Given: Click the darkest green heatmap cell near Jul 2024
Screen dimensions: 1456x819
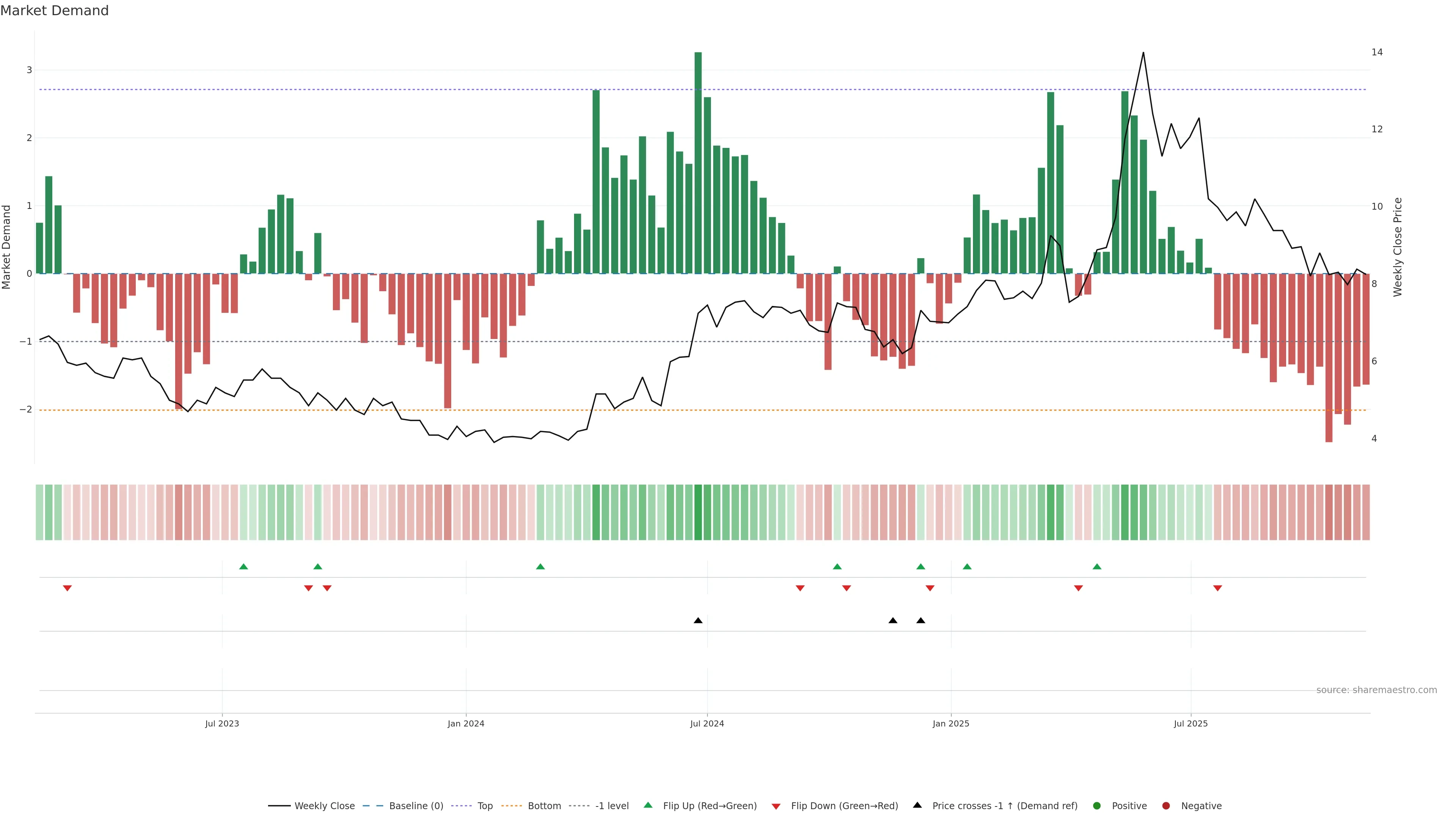Looking at the screenshot, I should 698,512.
